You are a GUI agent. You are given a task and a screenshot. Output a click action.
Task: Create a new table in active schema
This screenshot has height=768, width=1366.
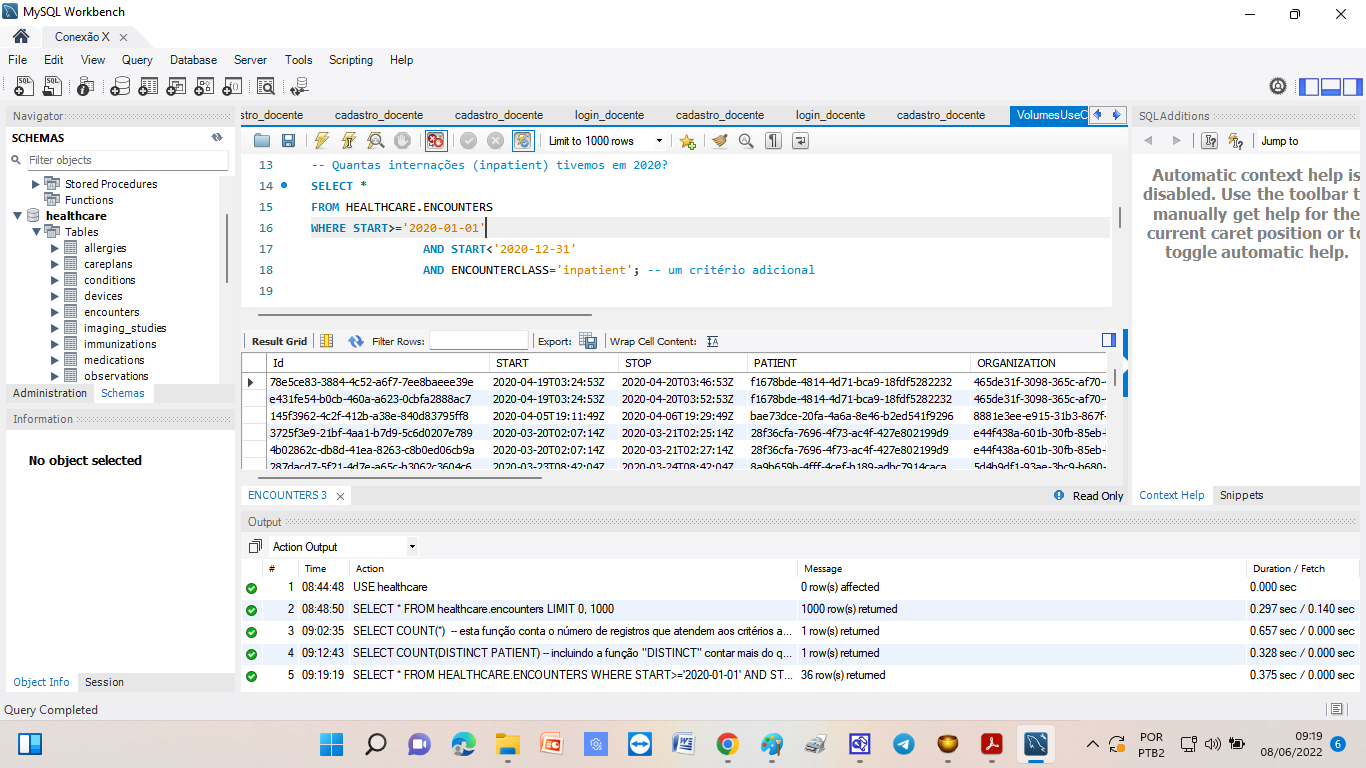coord(148,87)
